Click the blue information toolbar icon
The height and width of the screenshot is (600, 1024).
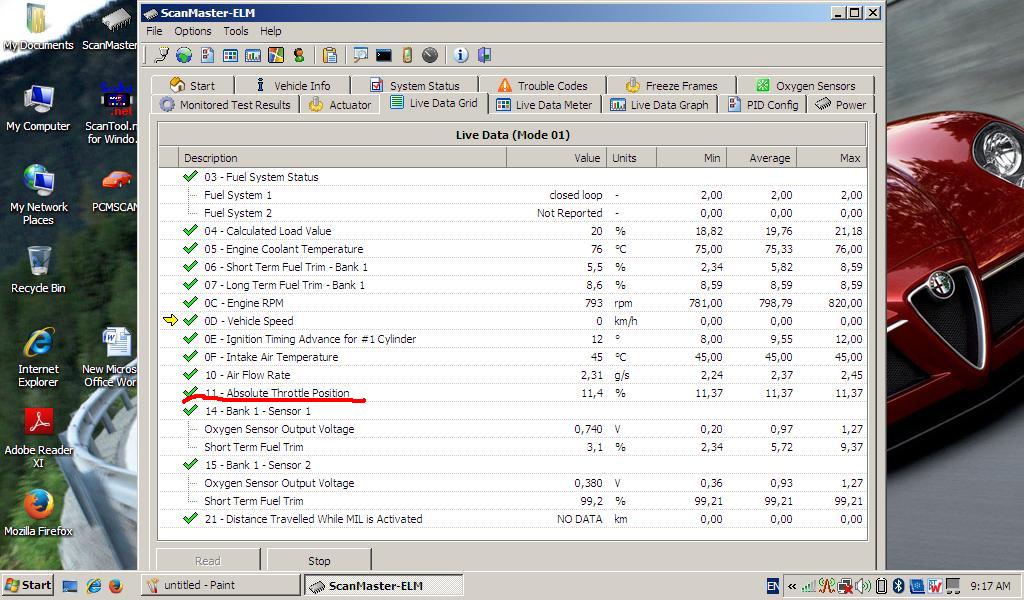click(x=460, y=55)
